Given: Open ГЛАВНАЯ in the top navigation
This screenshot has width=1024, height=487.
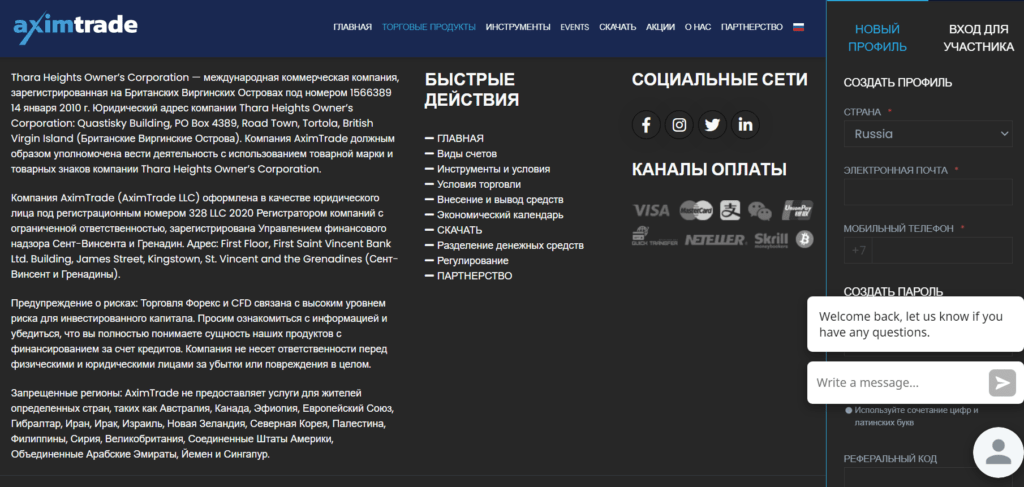Looking at the screenshot, I should click(x=352, y=27).
